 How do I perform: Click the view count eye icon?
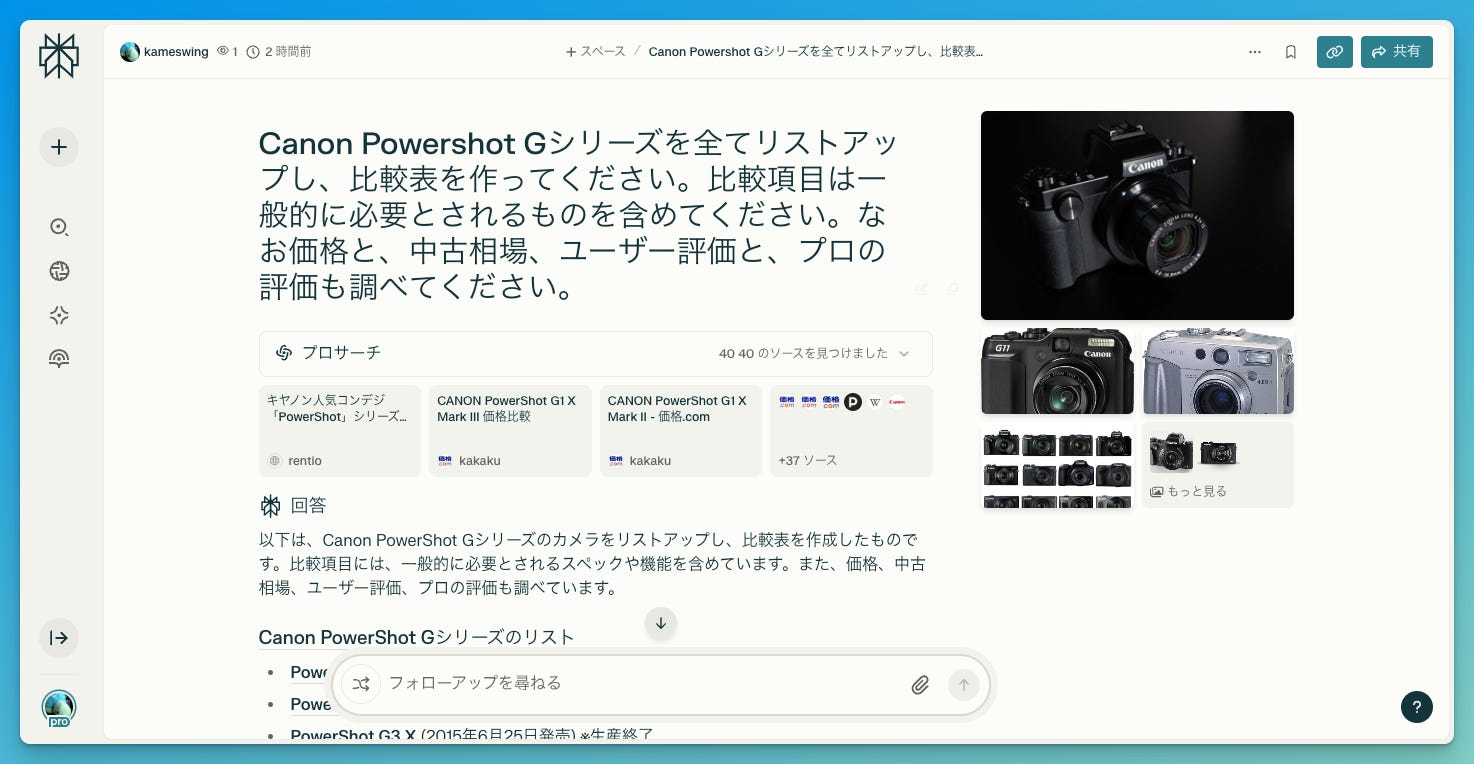click(223, 51)
